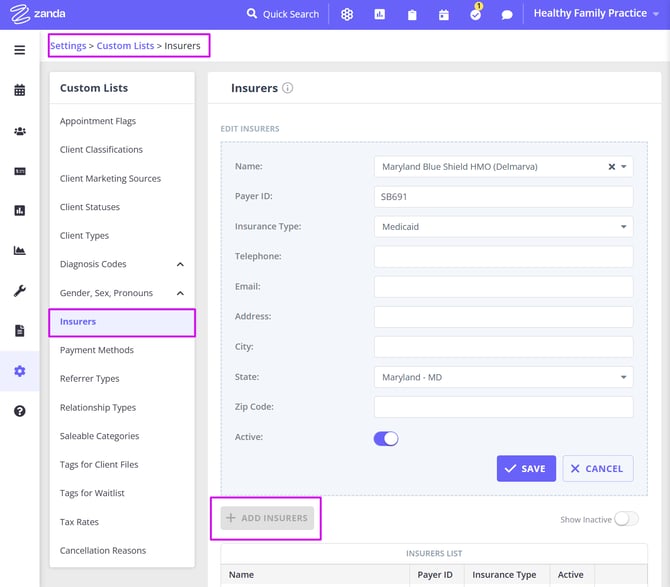Open the calendar from the left sidebar
The height and width of the screenshot is (587, 670).
(19, 90)
